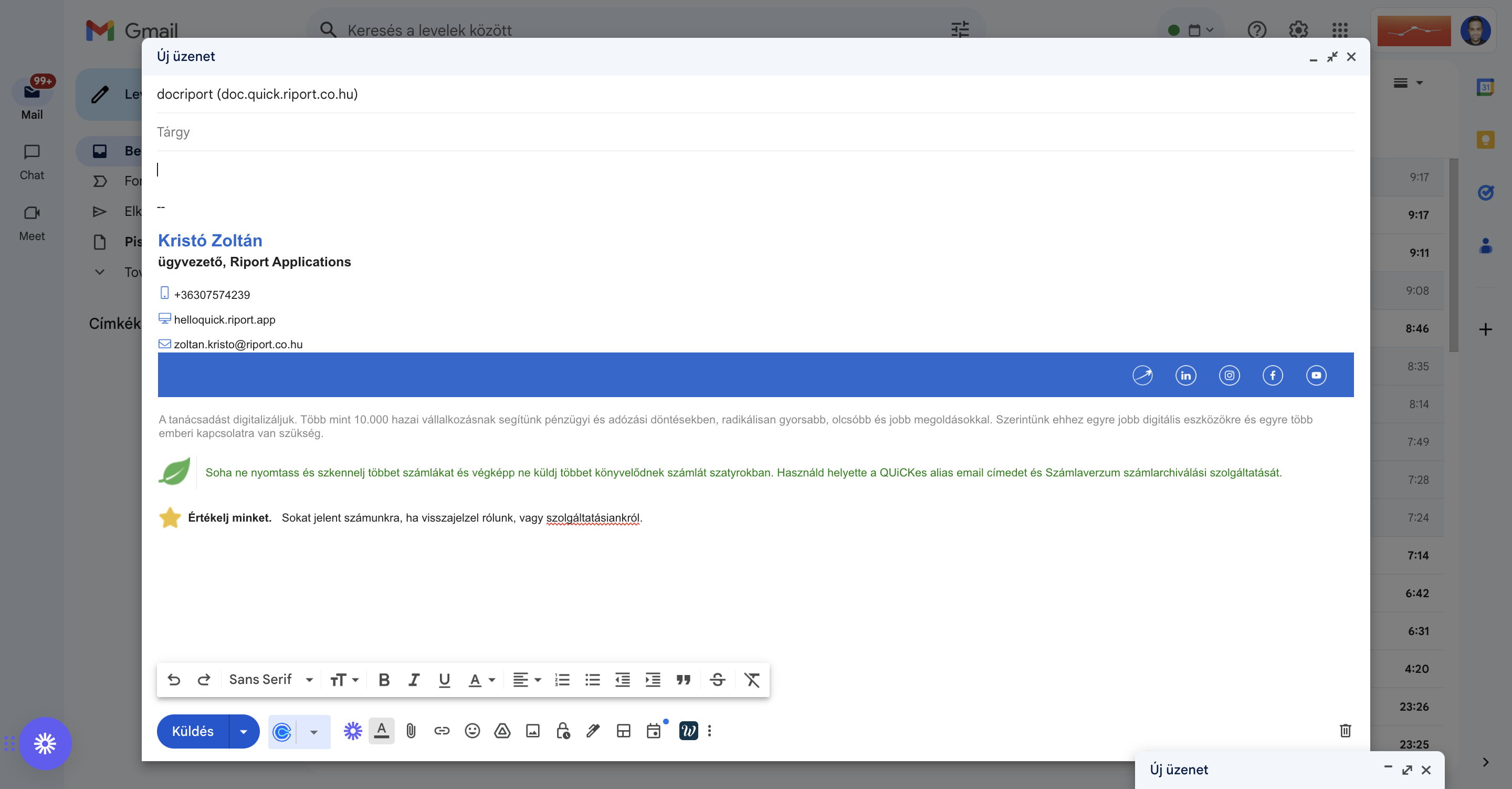Click the bold formatting icon

coord(383,680)
